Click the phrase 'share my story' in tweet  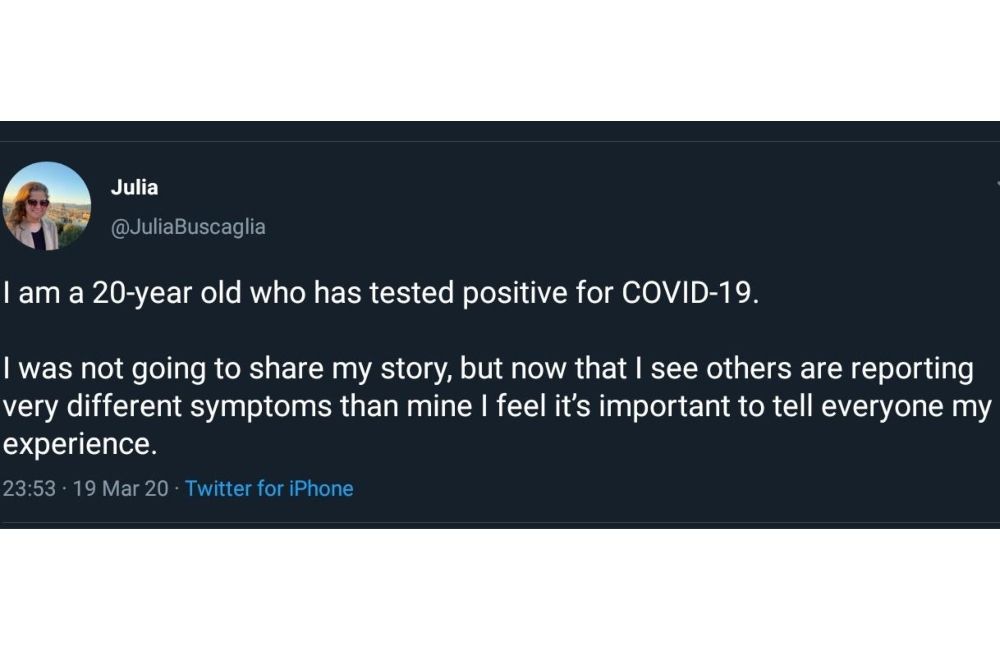pos(350,369)
